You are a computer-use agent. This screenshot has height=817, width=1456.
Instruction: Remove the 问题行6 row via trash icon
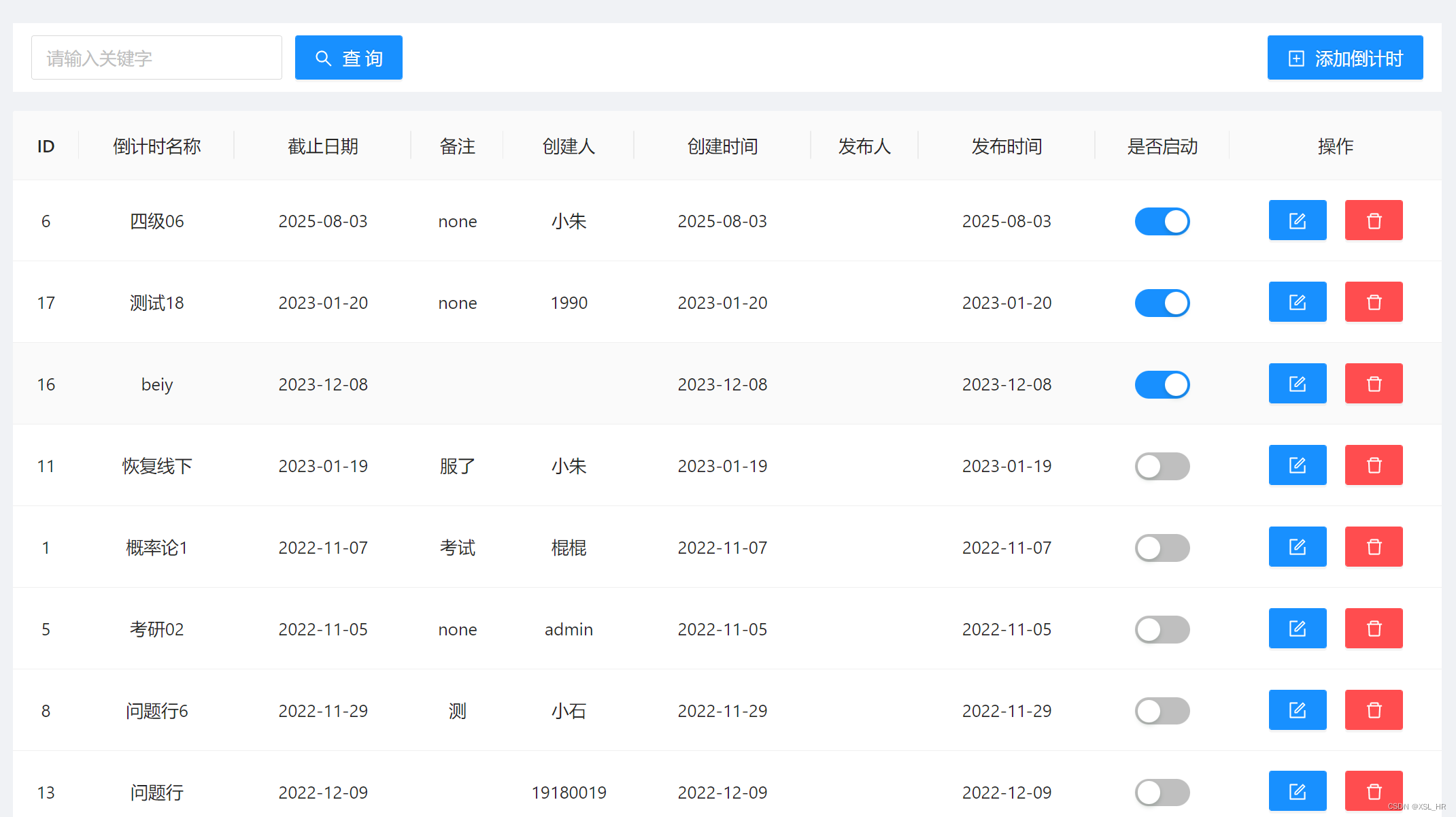coord(1373,710)
